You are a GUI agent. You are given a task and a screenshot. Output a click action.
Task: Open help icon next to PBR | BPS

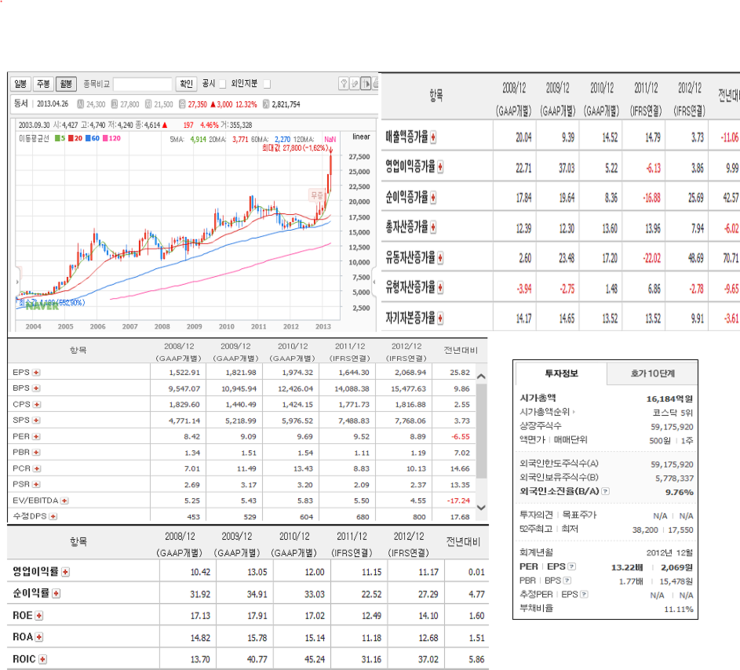[568, 581]
